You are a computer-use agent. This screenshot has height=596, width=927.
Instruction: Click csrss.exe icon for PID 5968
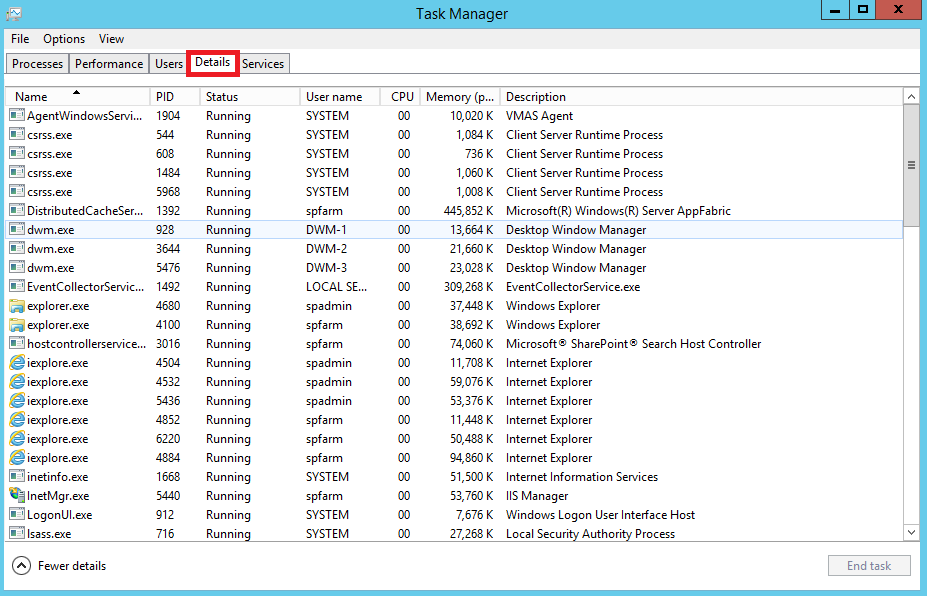(x=17, y=192)
